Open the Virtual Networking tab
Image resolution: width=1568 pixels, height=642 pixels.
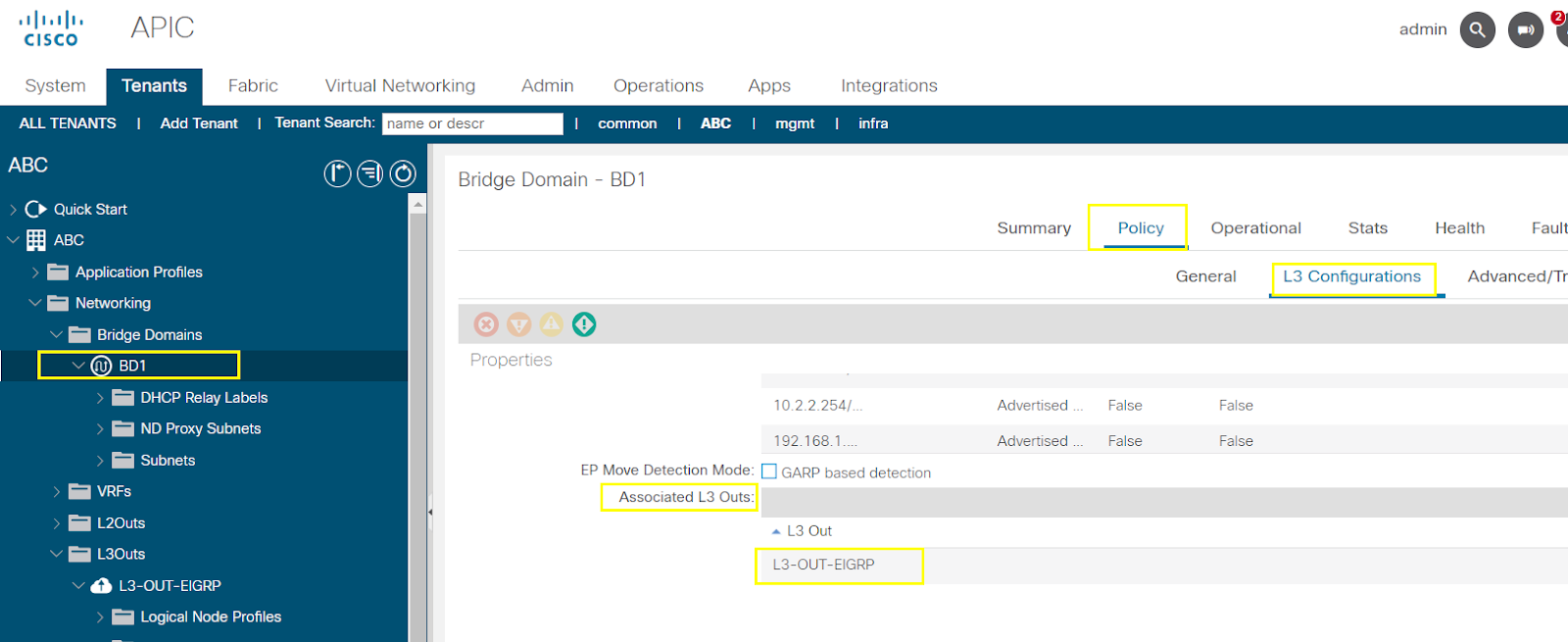[400, 86]
